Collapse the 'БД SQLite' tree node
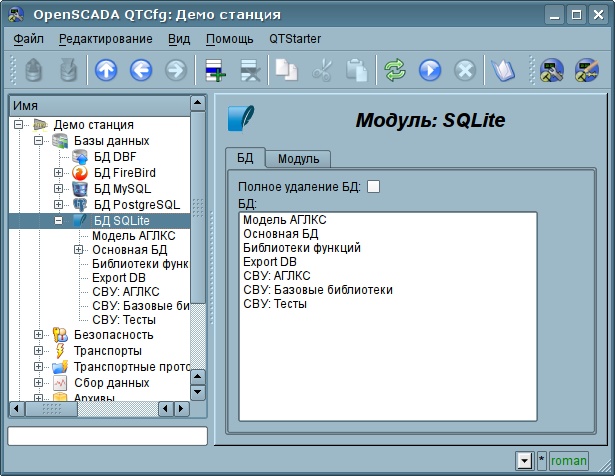 click(58, 221)
